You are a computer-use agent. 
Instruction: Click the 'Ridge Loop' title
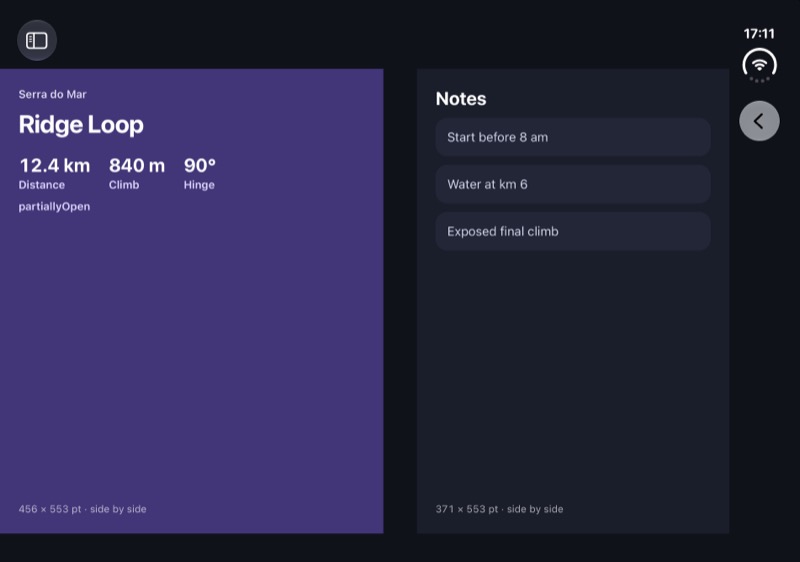[81, 125]
